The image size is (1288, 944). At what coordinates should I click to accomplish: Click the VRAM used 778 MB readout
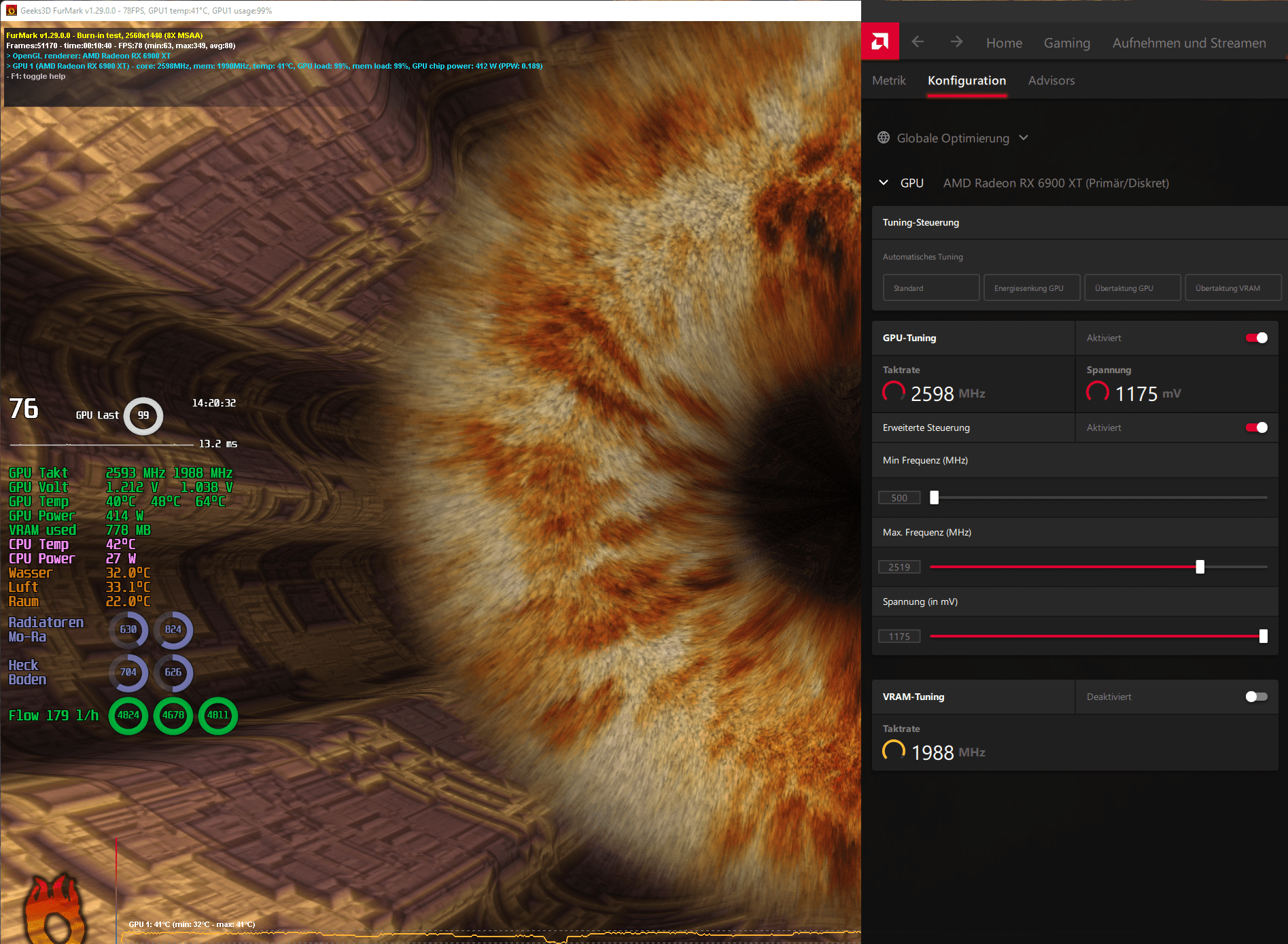click(x=80, y=530)
